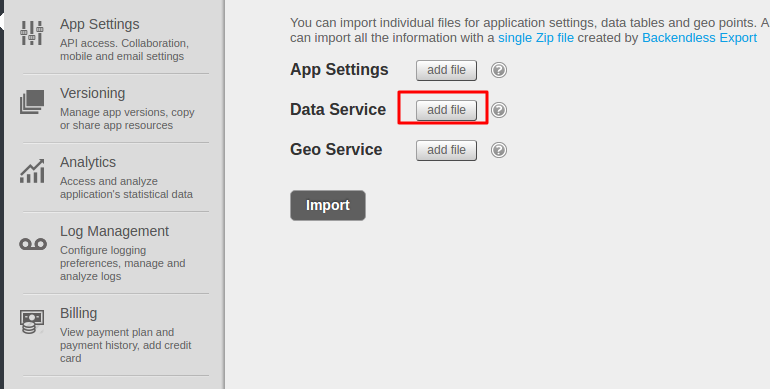Viewport: 770px width, 389px height.
Task: Add file for App Settings import
Action: point(446,70)
